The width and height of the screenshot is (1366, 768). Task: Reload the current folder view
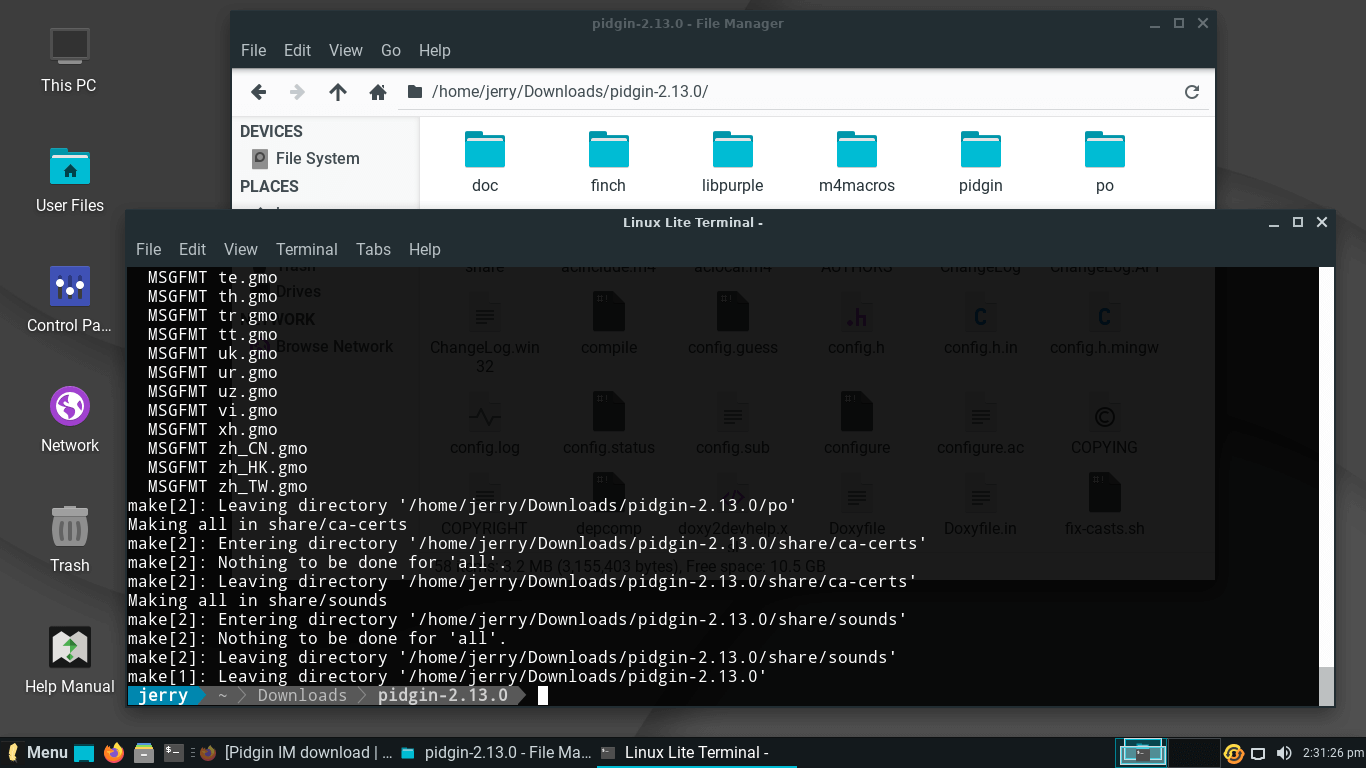click(x=1191, y=92)
